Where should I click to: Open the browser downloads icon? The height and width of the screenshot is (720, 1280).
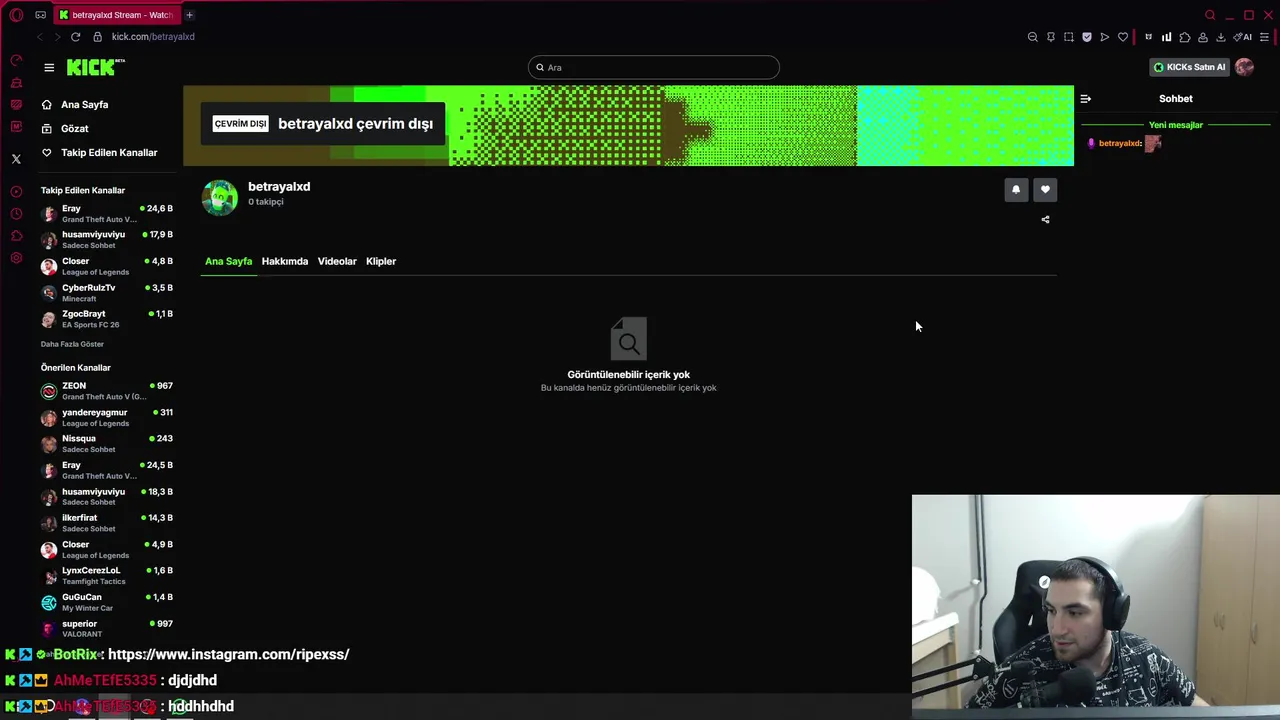coord(1220,37)
